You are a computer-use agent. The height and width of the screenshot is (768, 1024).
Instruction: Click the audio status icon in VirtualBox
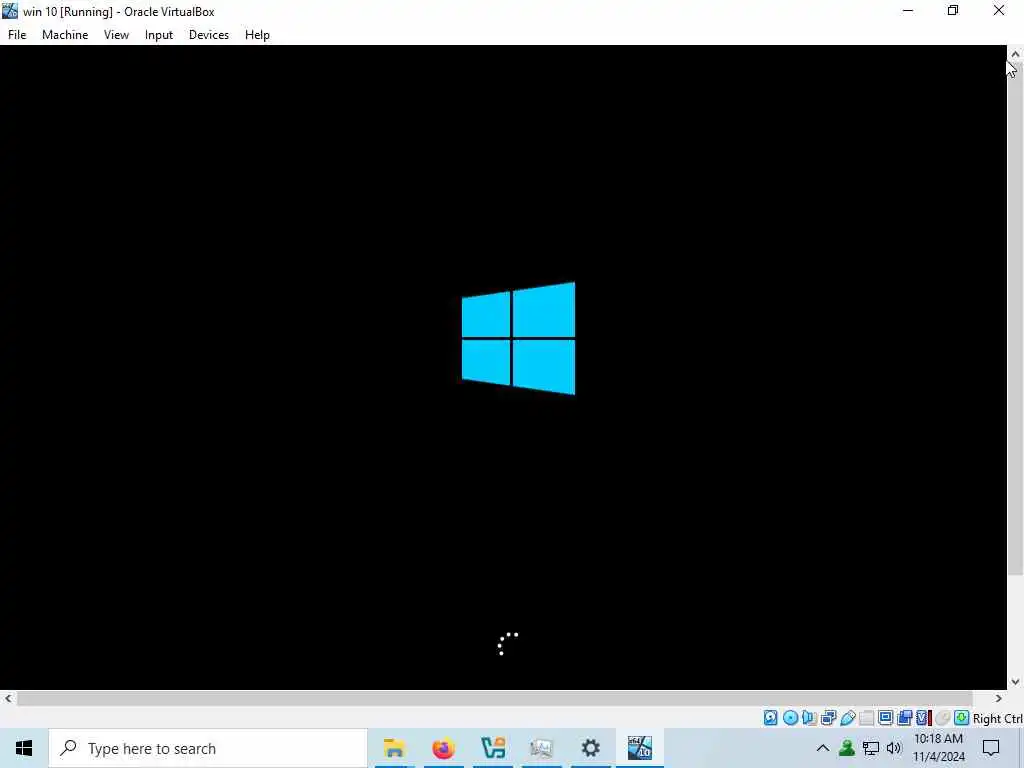809,718
